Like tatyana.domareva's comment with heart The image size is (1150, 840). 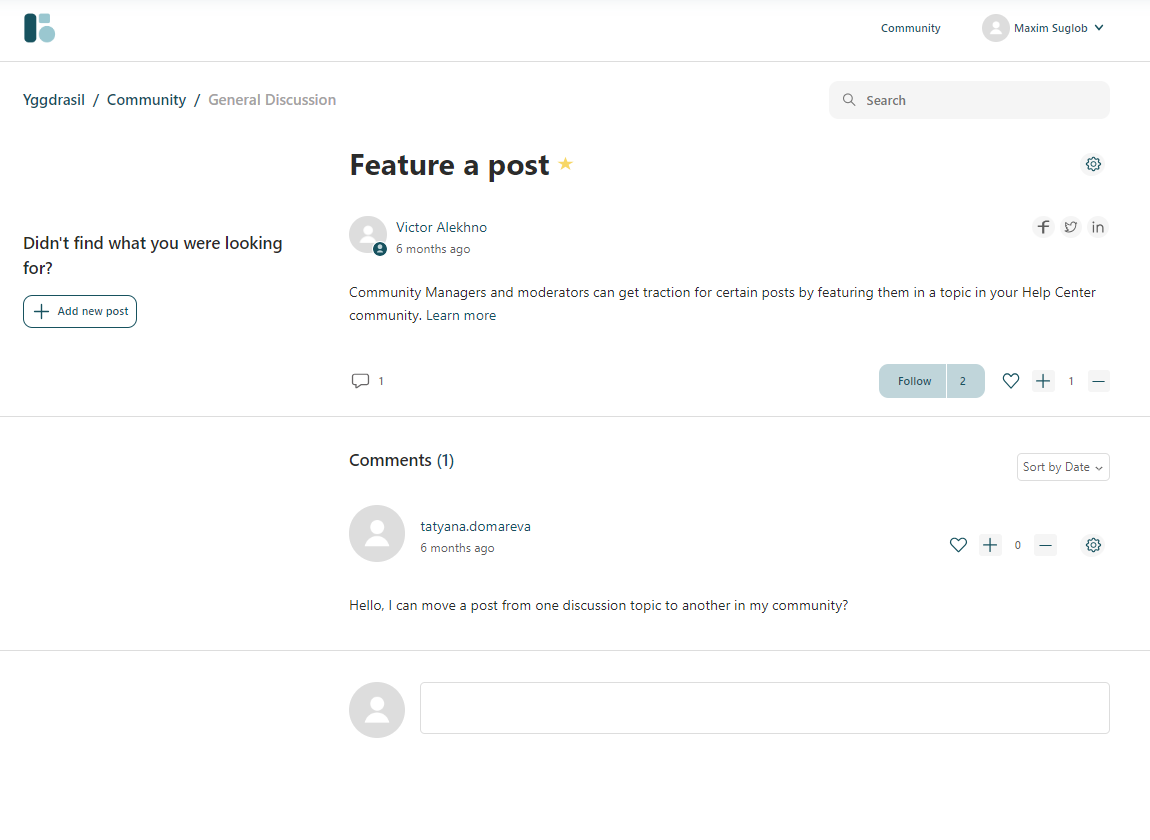(958, 545)
